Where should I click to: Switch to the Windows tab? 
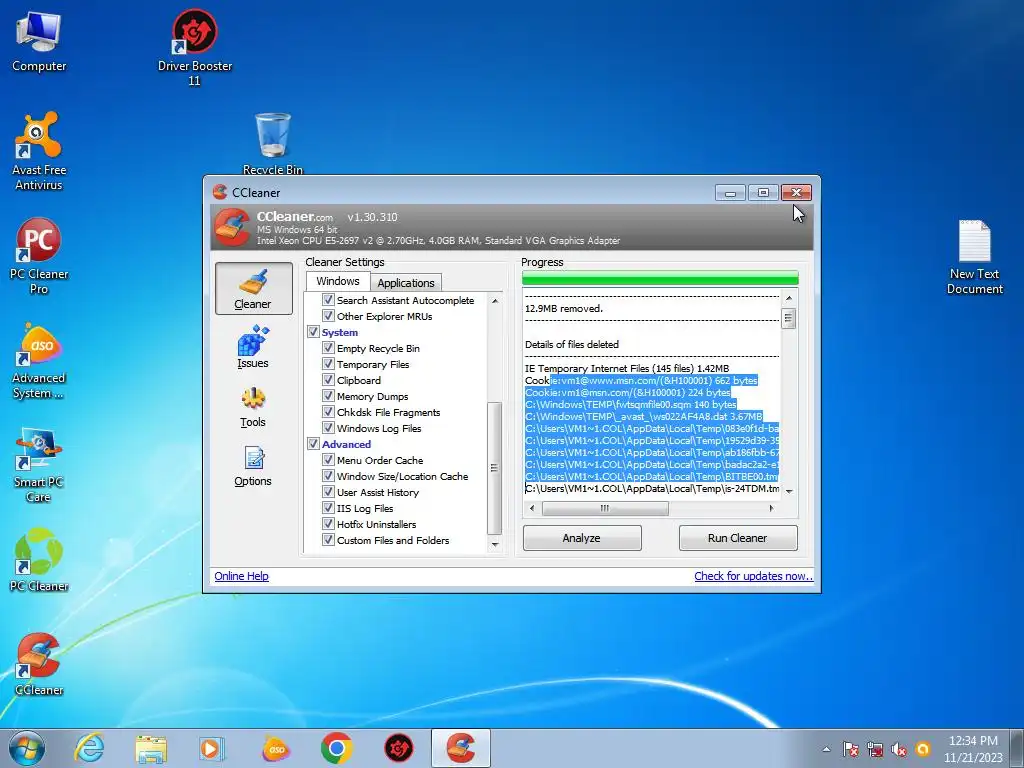point(338,281)
